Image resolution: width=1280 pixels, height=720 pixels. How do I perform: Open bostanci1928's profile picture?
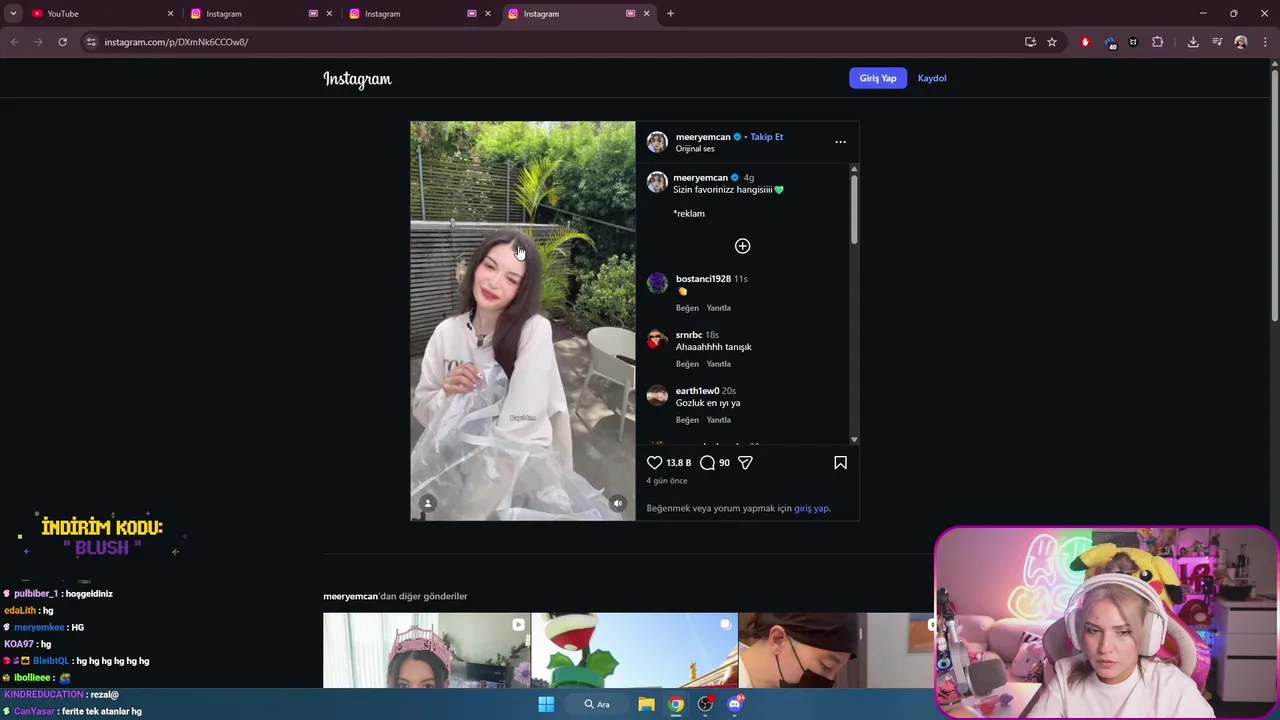click(x=657, y=283)
